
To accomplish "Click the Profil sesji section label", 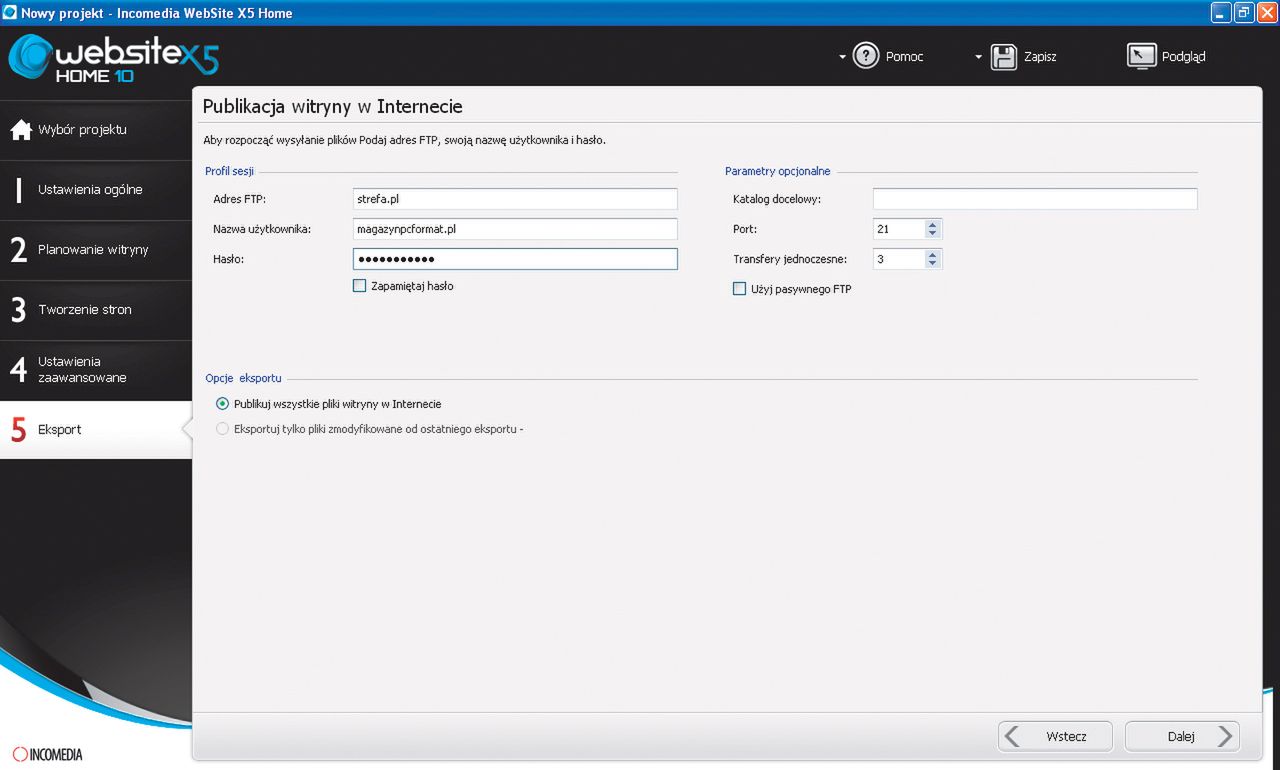I will (x=229, y=171).
